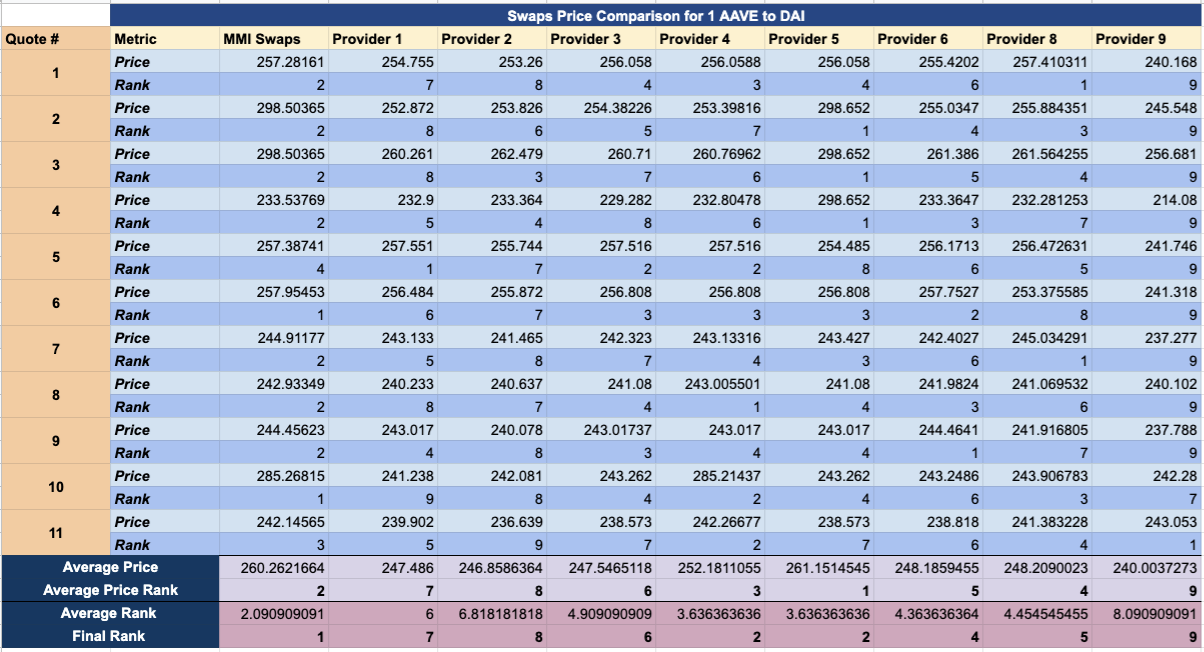Select Provider 6 price 257.7527

tap(928, 292)
